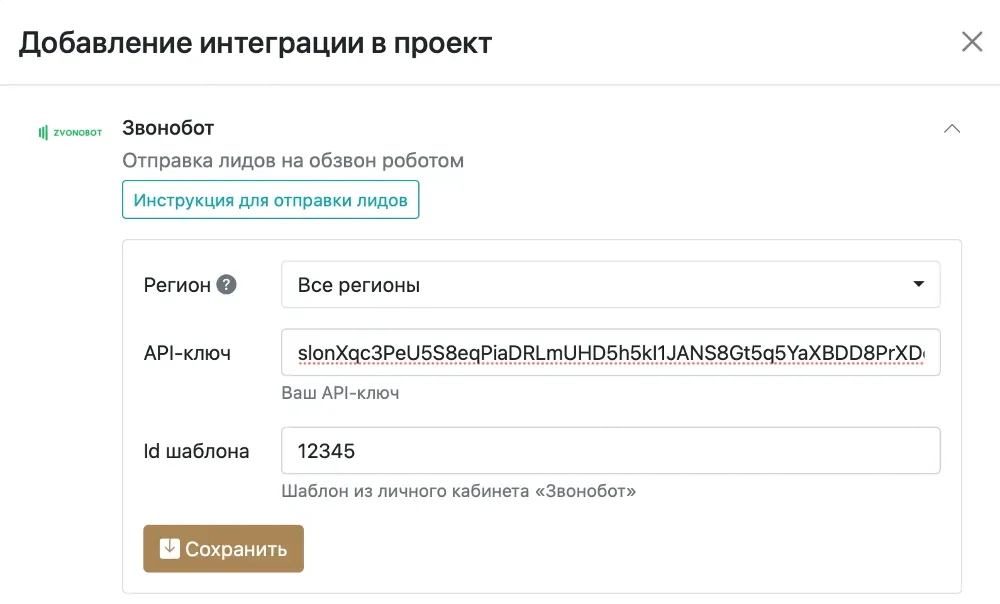Click the question mark help icon beside Регион
Viewport: 1000px width, 604px height.
[227, 285]
